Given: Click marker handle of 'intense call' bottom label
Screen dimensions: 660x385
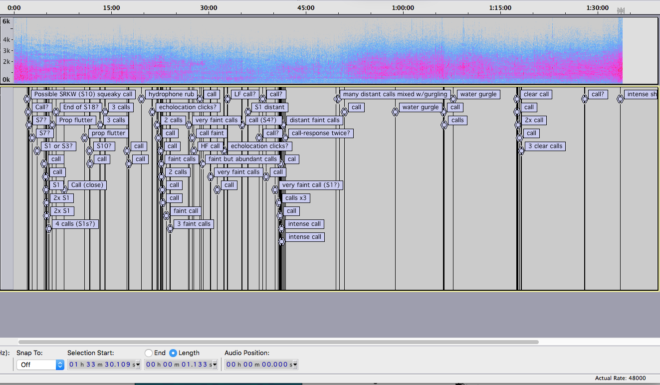Looking at the screenshot, I should point(282,242).
